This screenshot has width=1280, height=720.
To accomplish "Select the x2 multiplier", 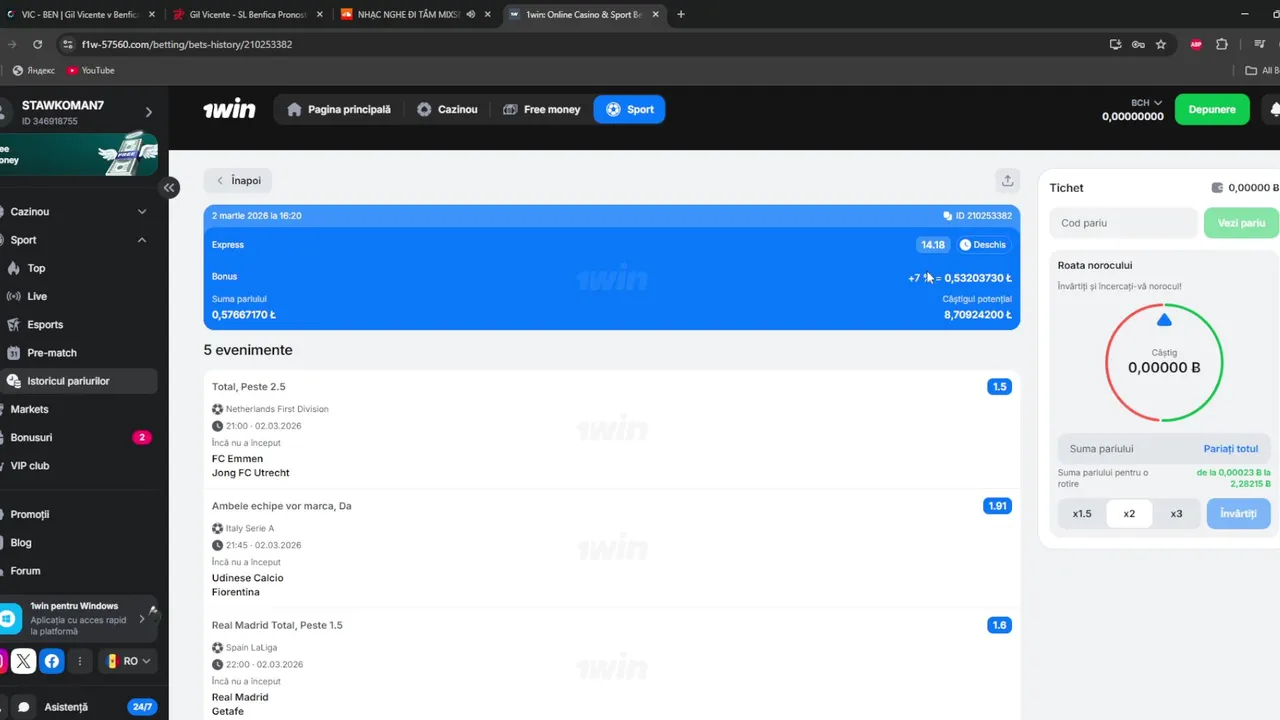I will pos(1129,513).
